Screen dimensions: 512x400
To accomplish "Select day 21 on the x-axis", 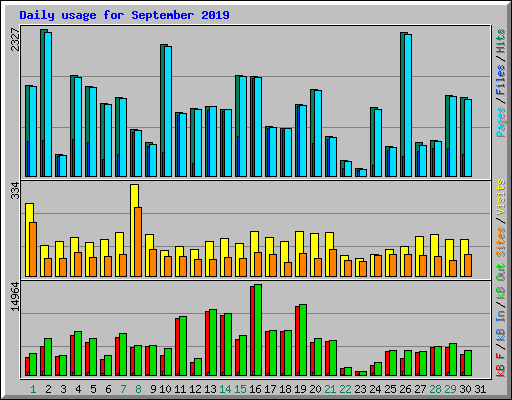I will pos(330,389).
